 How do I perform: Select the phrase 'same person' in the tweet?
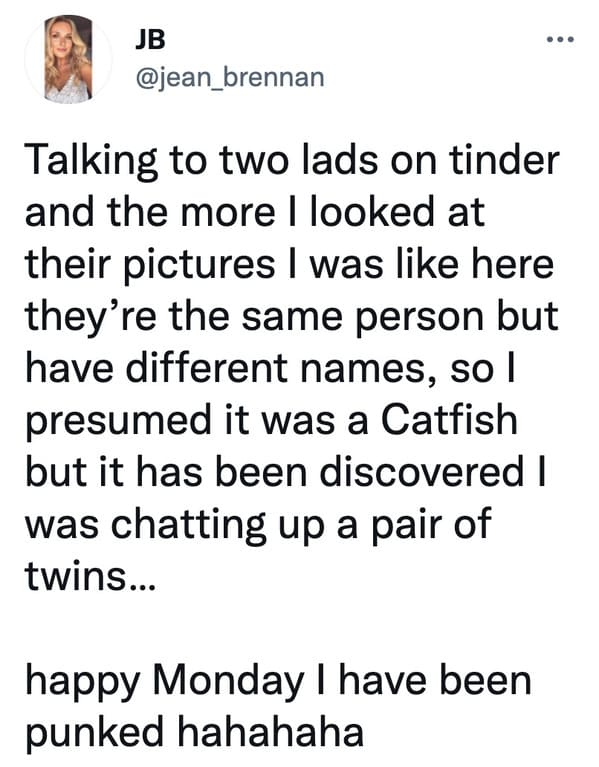(x=365, y=318)
